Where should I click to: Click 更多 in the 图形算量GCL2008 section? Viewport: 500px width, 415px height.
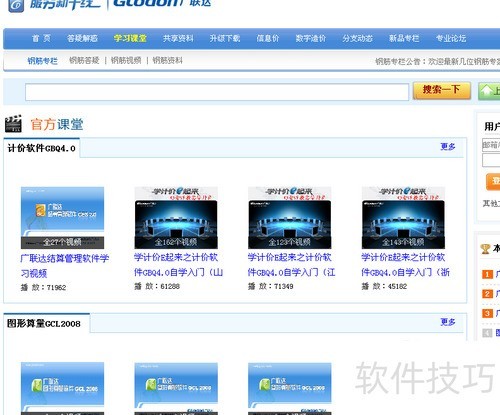tap(448, 322)
